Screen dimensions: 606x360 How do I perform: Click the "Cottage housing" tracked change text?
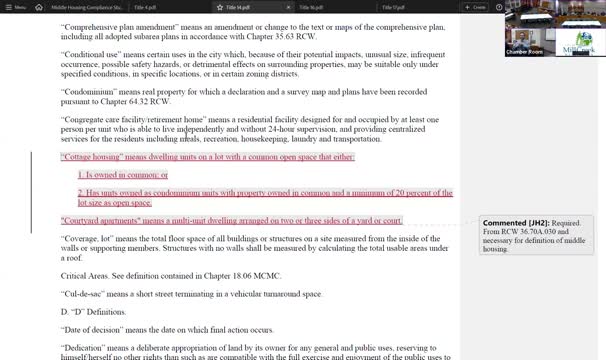[x=208, y=157]
